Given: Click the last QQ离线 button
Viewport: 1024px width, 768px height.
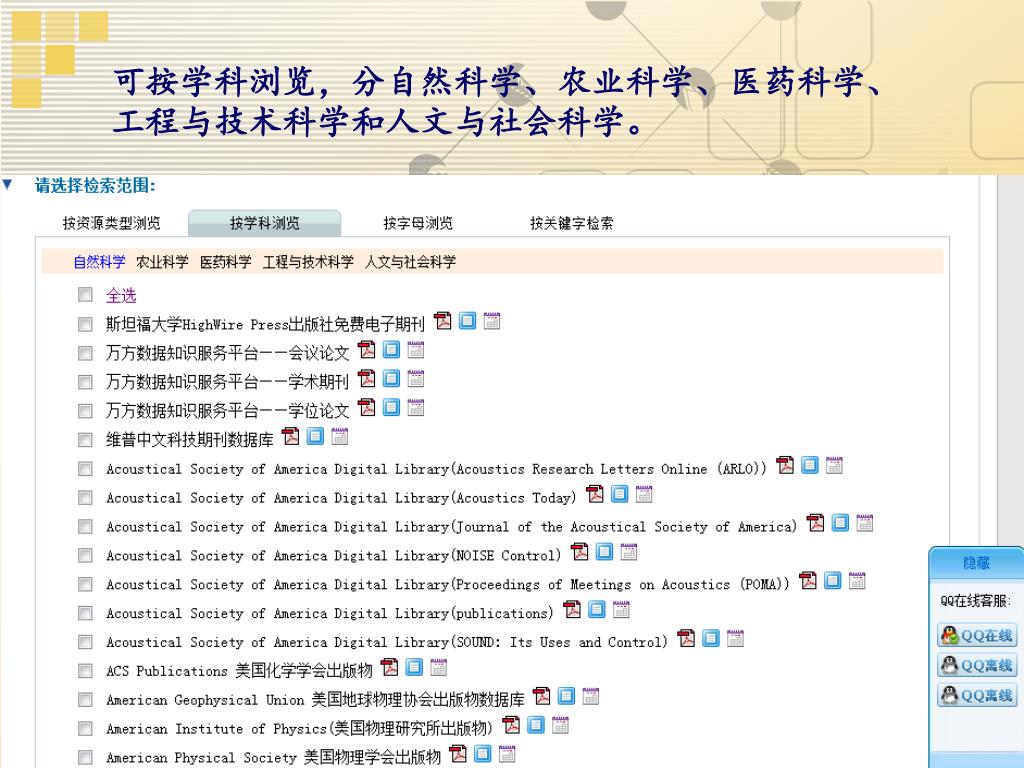Looking at the screenshot, I should pos(977,696).
